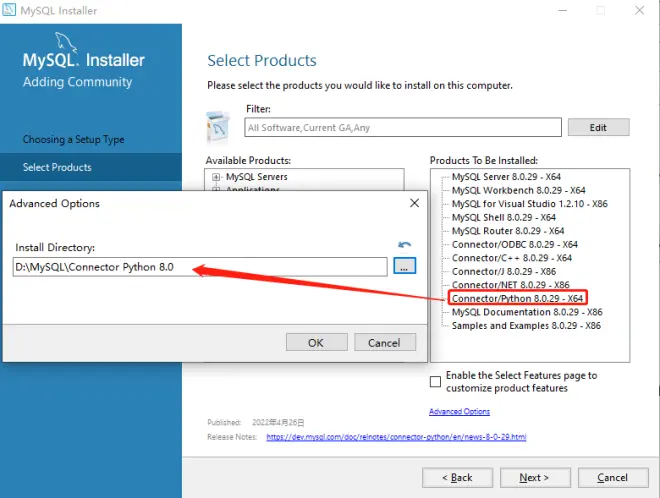Image resolution: width=660 pixels, height=498 pixels.
Task: Select Connector/J 8.0.29 - X86
Action: [503, 272]
